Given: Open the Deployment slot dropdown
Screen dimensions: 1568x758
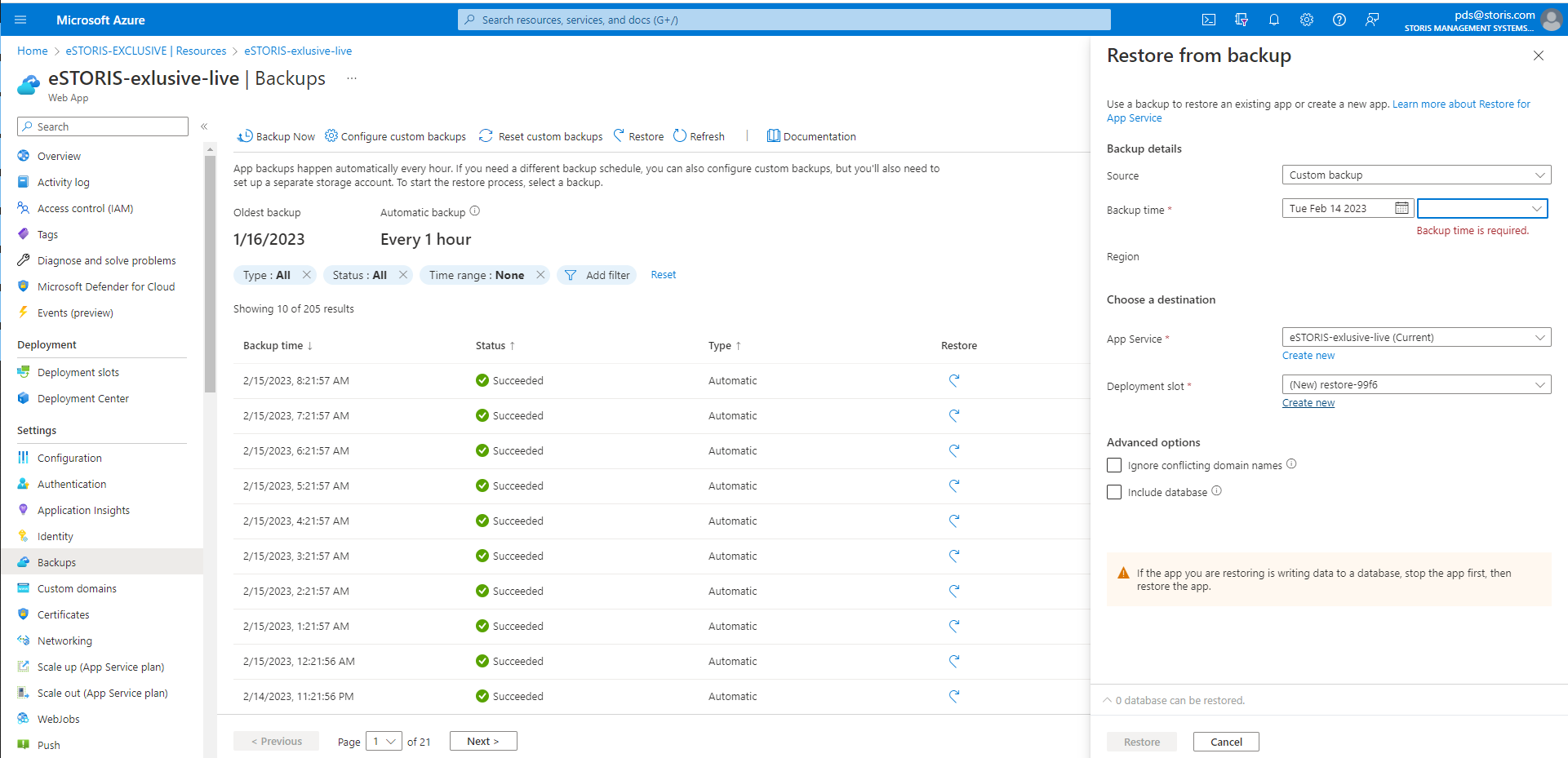Looking at the screenshot, I should coord(1416,384).
